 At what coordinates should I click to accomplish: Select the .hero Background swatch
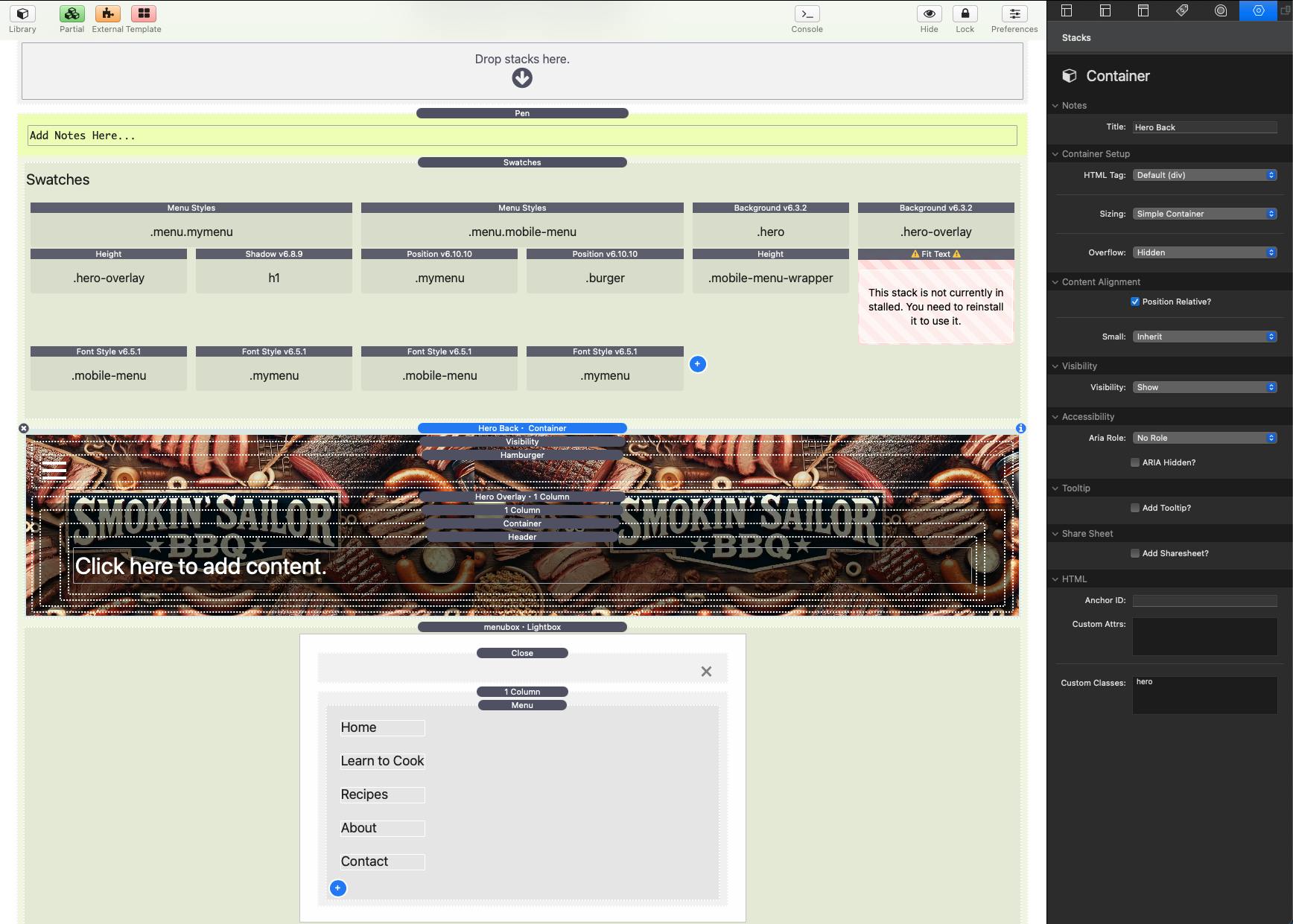pos(770,225)
